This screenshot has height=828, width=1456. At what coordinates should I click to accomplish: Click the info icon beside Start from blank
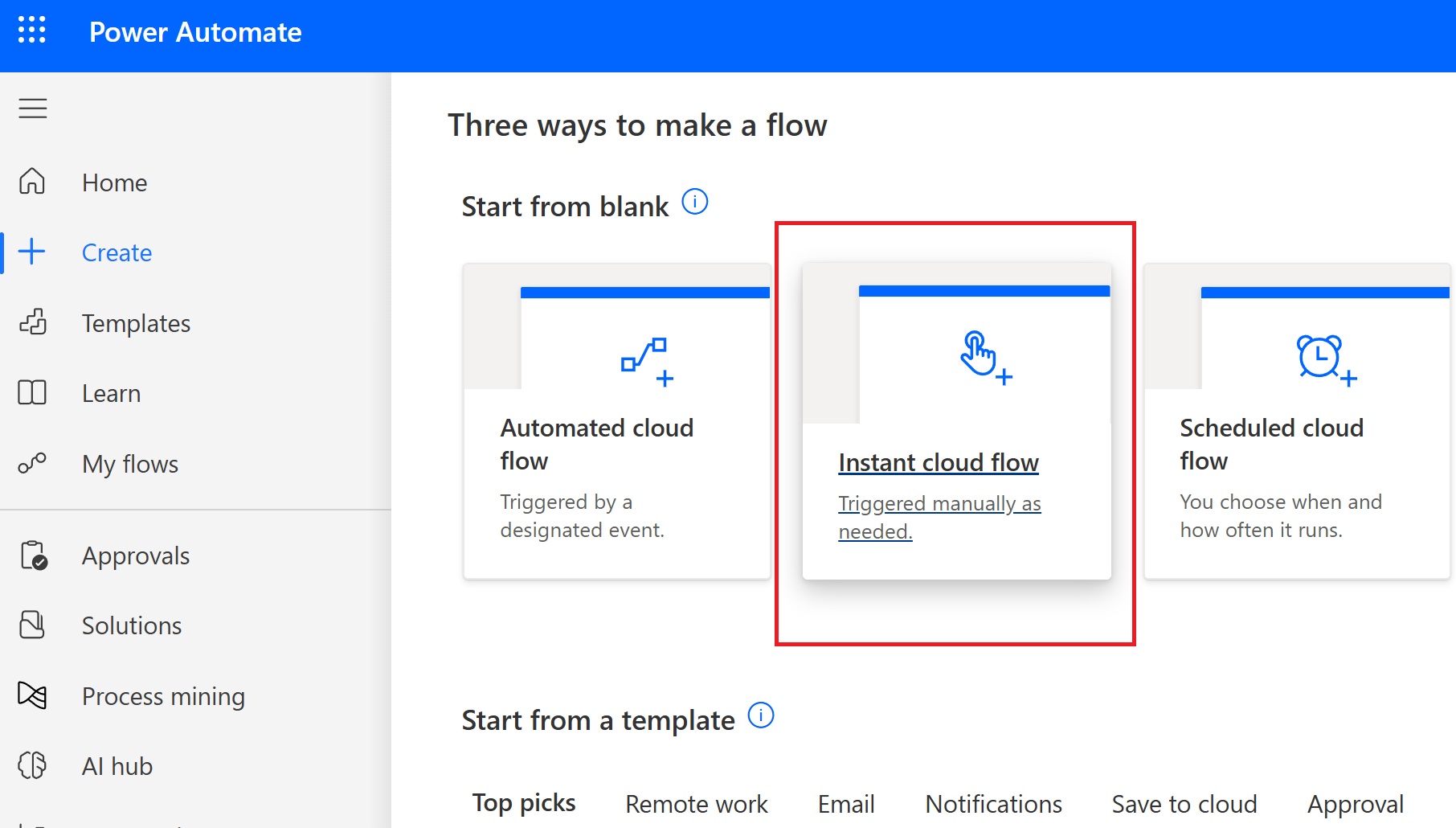coord(696,202)
